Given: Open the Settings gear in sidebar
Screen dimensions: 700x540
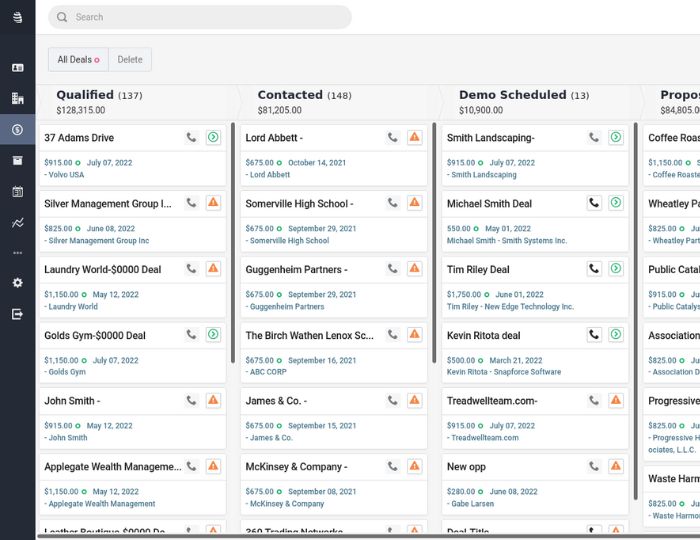Looking at the screenshot, I should [x=17, y=283].
